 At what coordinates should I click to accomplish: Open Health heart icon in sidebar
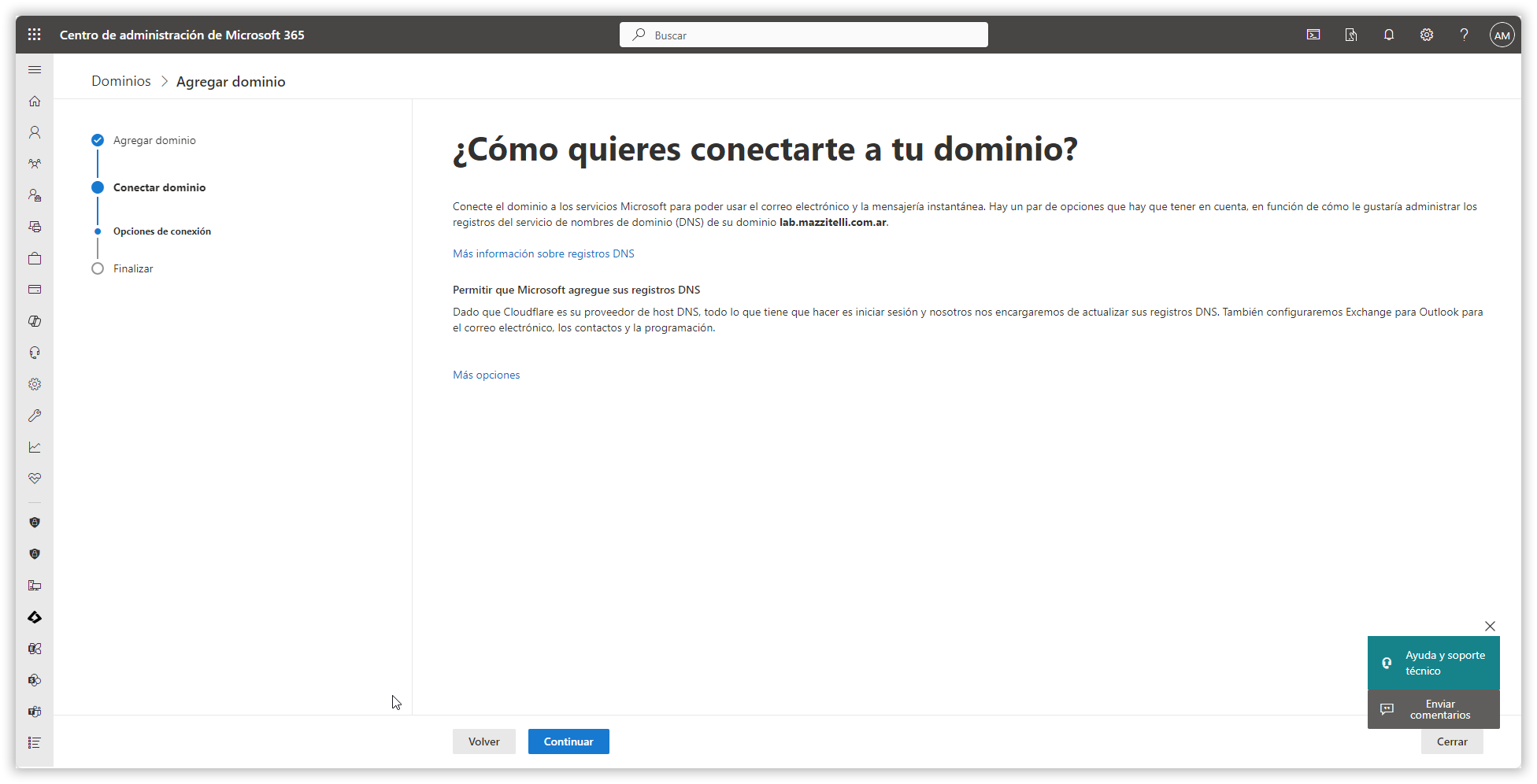[35, 479]
